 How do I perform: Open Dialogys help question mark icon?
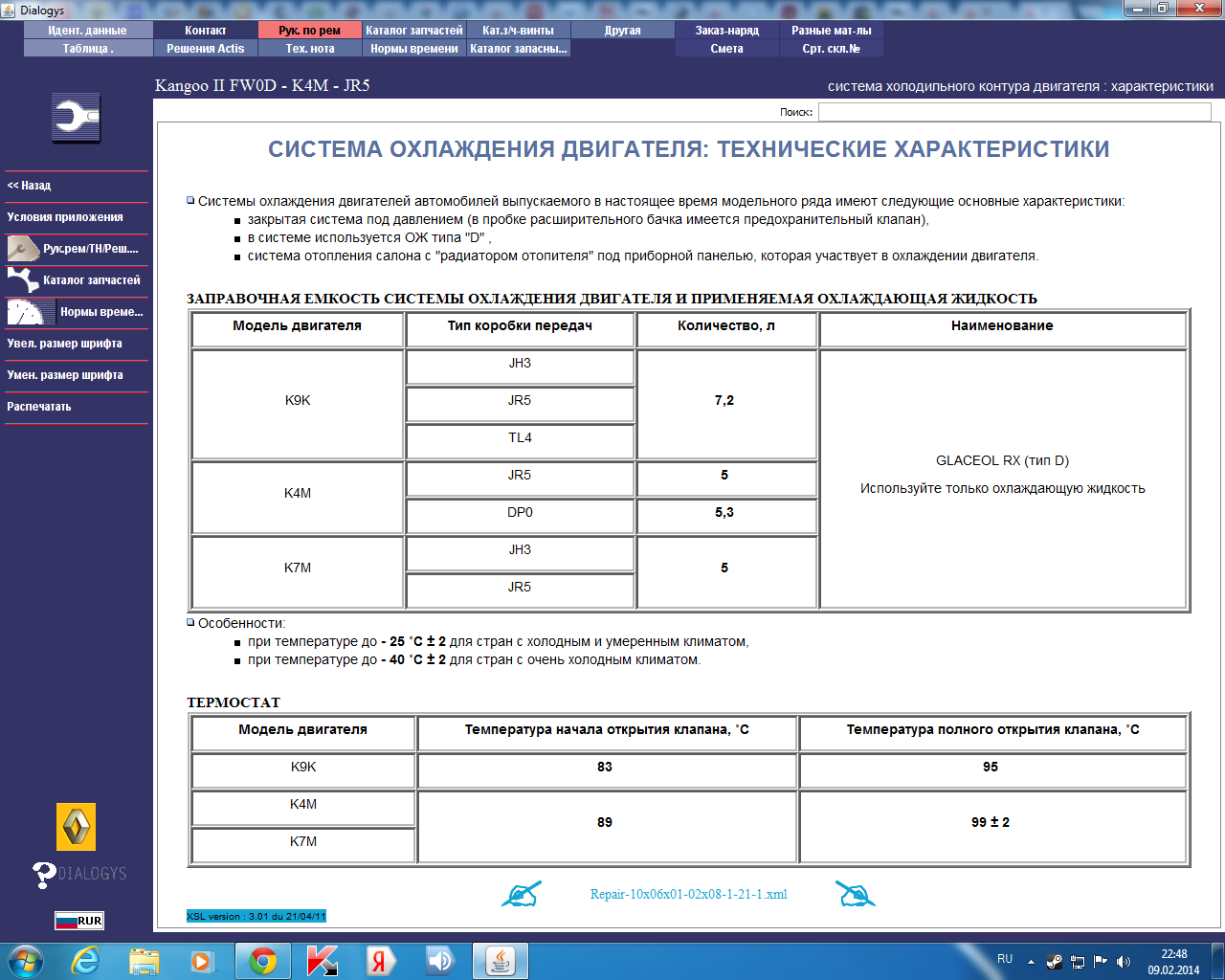tap(44, 875)
